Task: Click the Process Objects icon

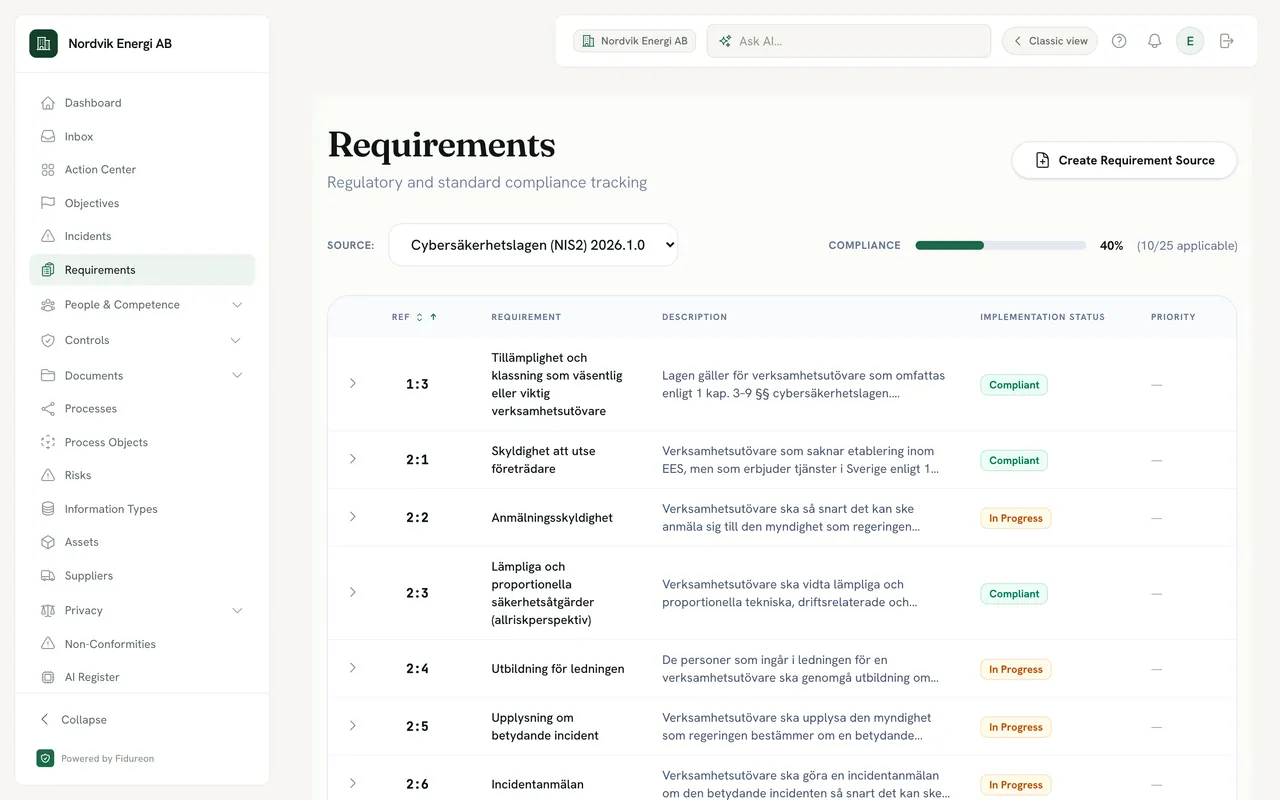Action: click(x=48, y=442)
